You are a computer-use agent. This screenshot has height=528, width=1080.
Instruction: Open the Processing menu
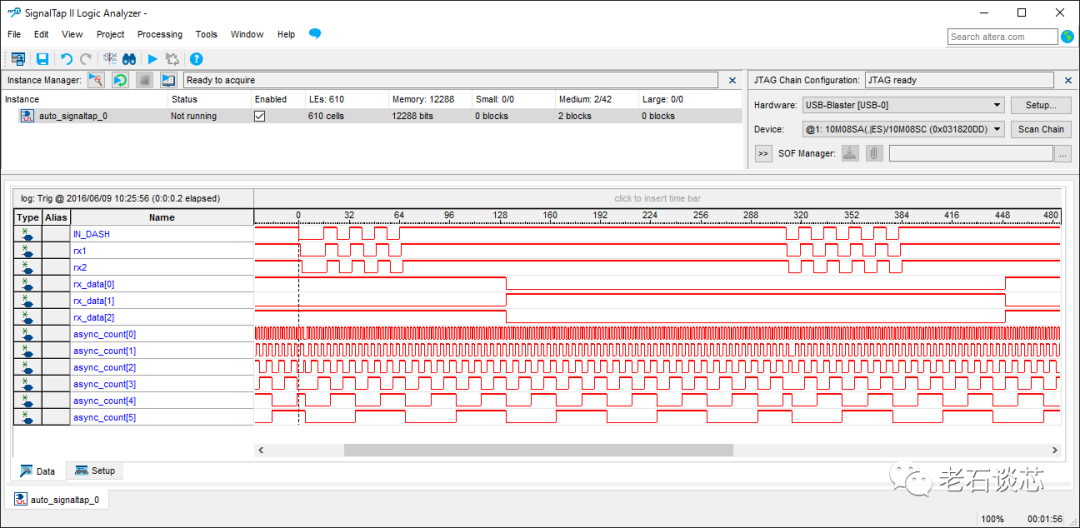coord(160,34)
